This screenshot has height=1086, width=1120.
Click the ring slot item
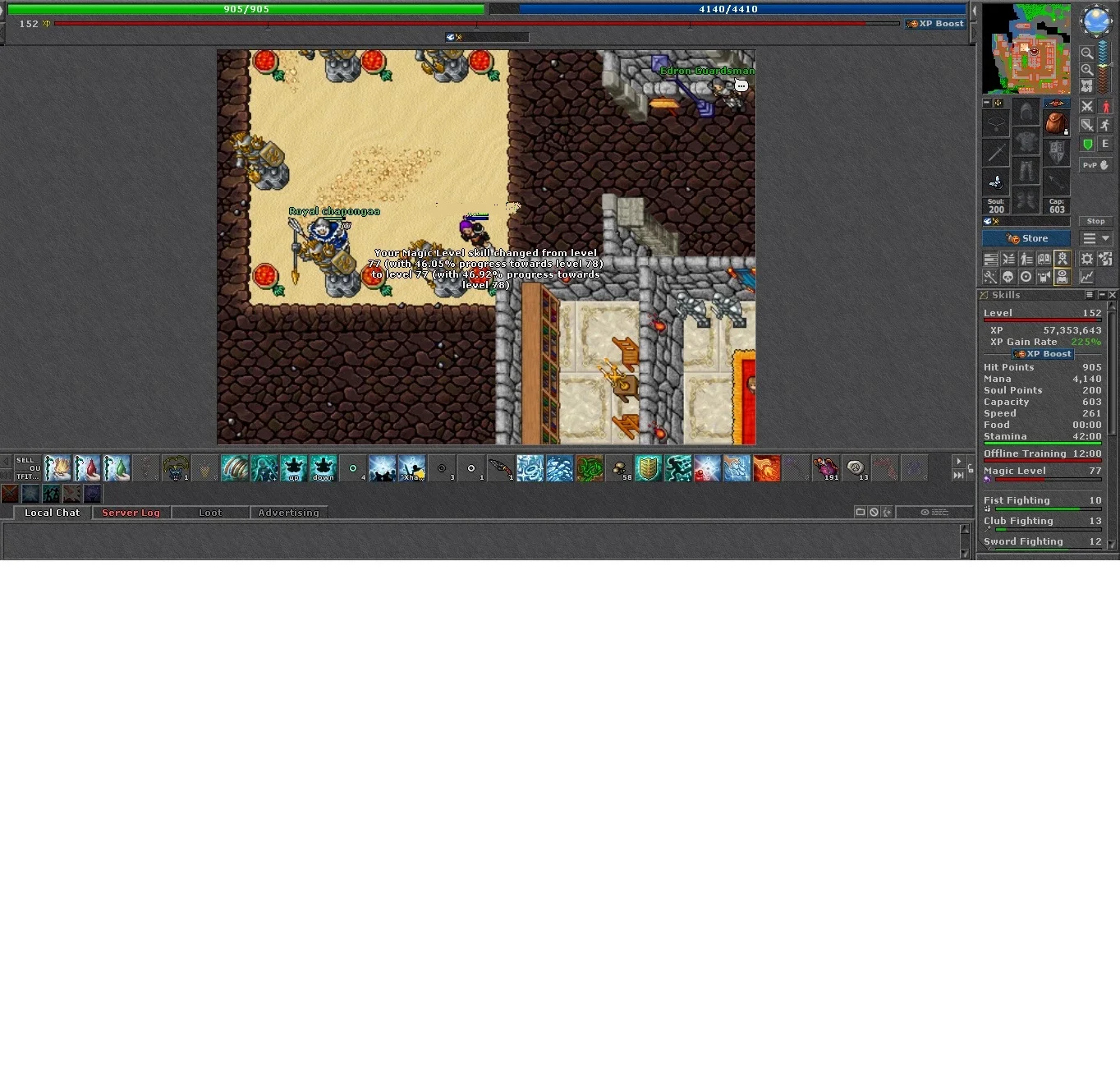coord(995,182)
